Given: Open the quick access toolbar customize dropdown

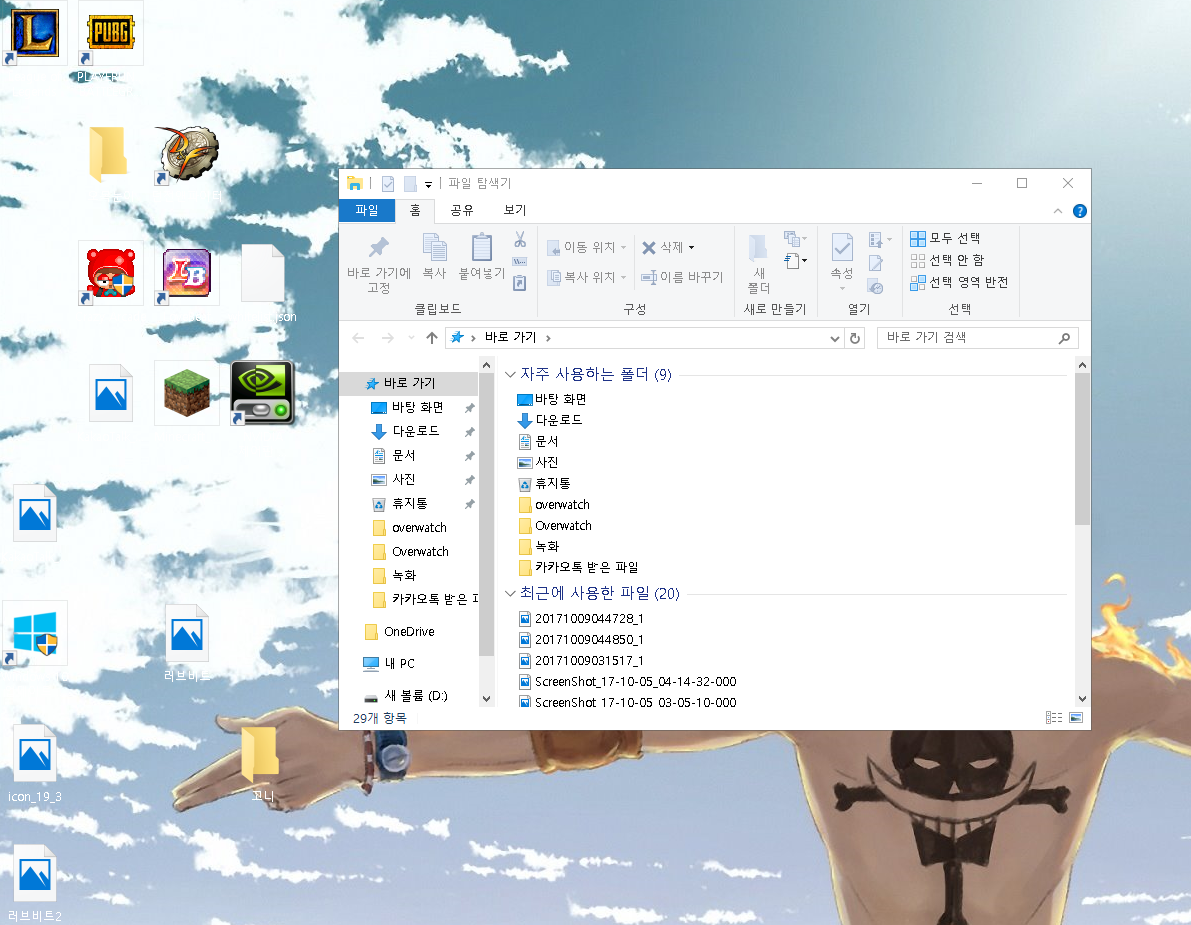Looking at the screenshot, I should 428,184.
